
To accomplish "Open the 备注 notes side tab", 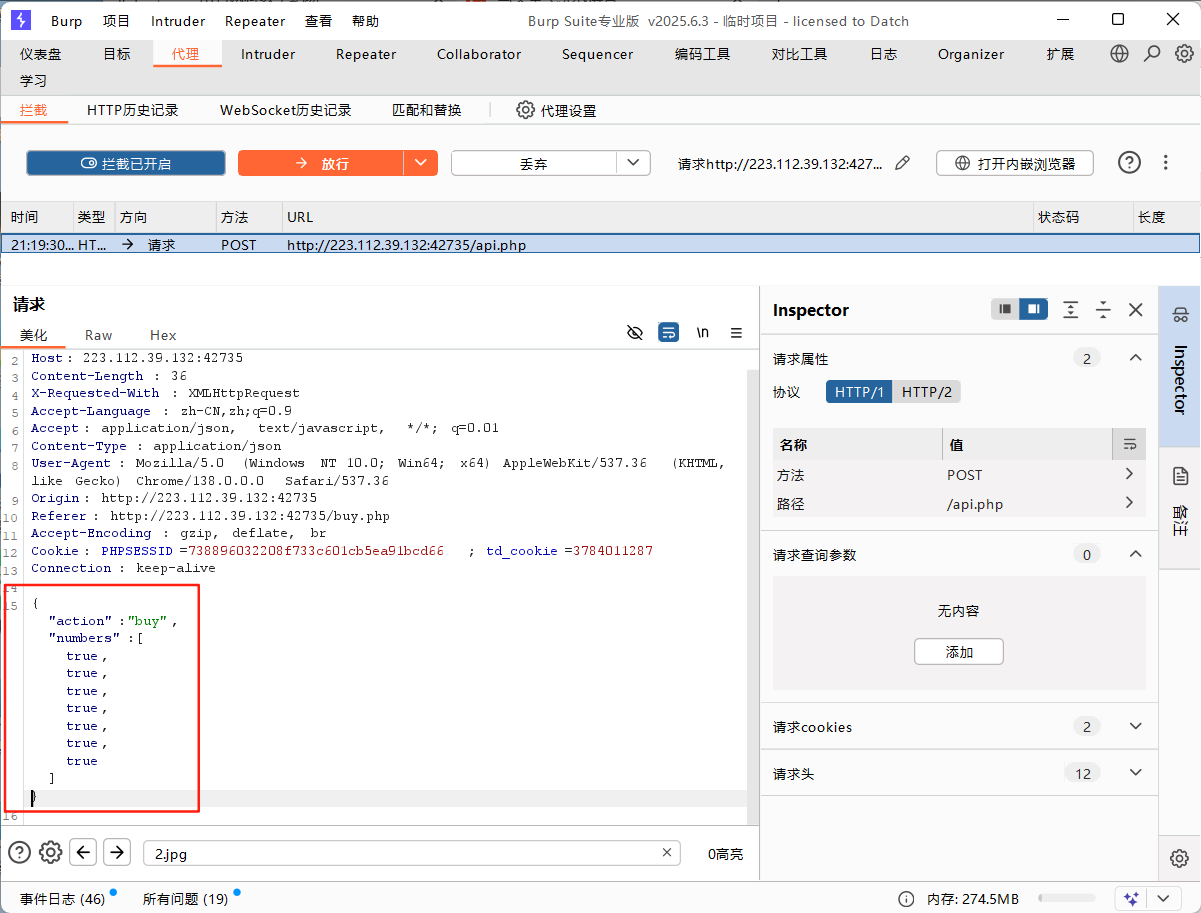I will tap(1180, 506).
